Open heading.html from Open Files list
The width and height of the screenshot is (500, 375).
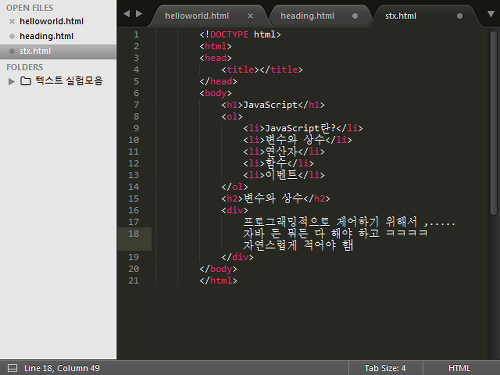tap(46, 36)
